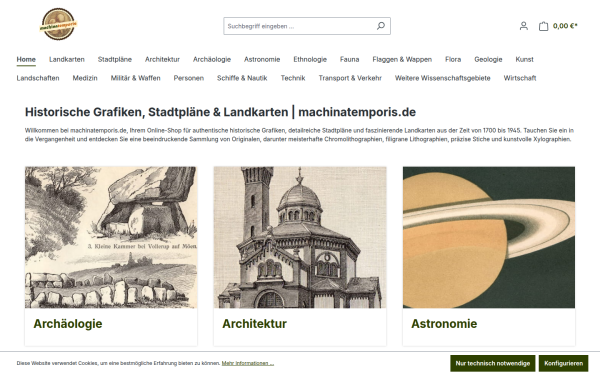Open the Flora category

453,59
